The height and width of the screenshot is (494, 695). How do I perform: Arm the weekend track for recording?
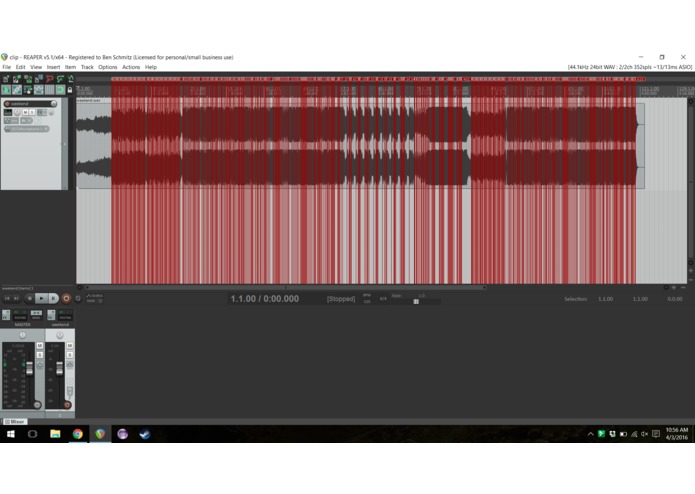(x=7, y=104)
